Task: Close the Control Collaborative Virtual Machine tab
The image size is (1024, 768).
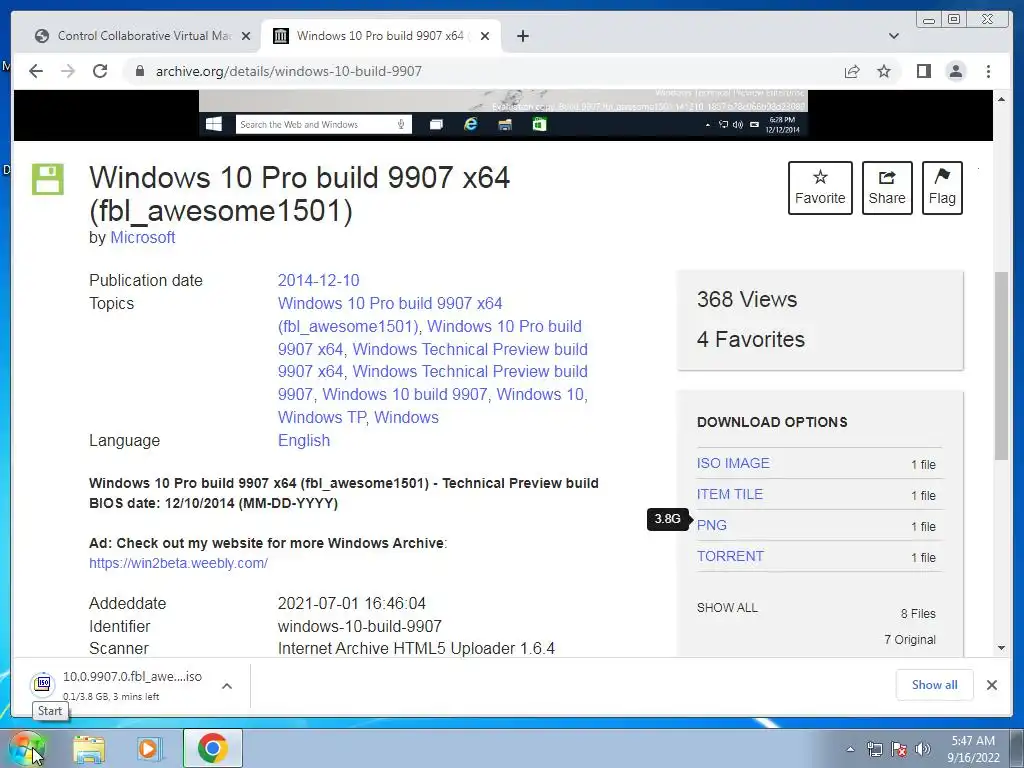Action: (246, 36)
